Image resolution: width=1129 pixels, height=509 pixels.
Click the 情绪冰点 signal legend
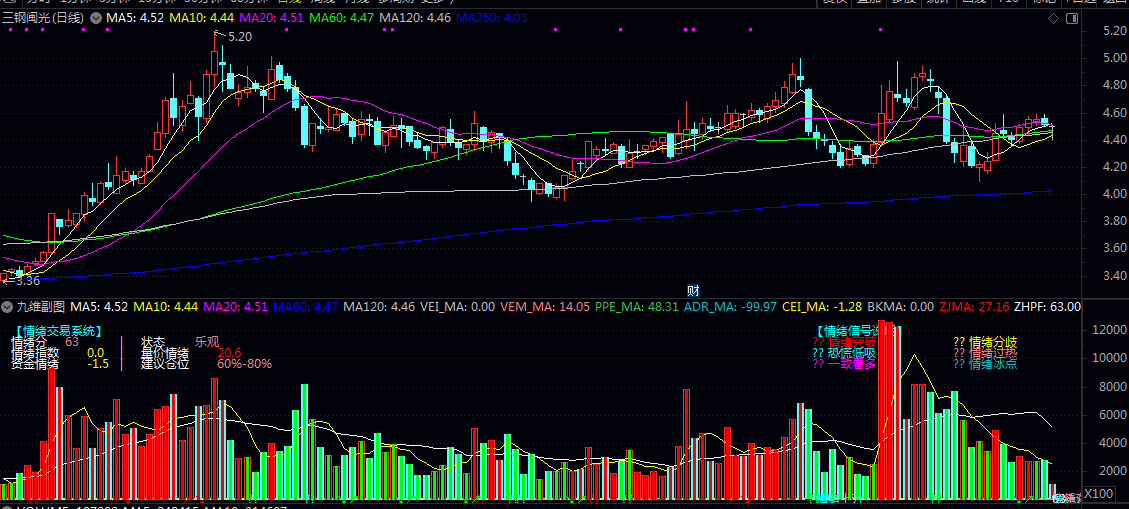(x=985, y=364)
